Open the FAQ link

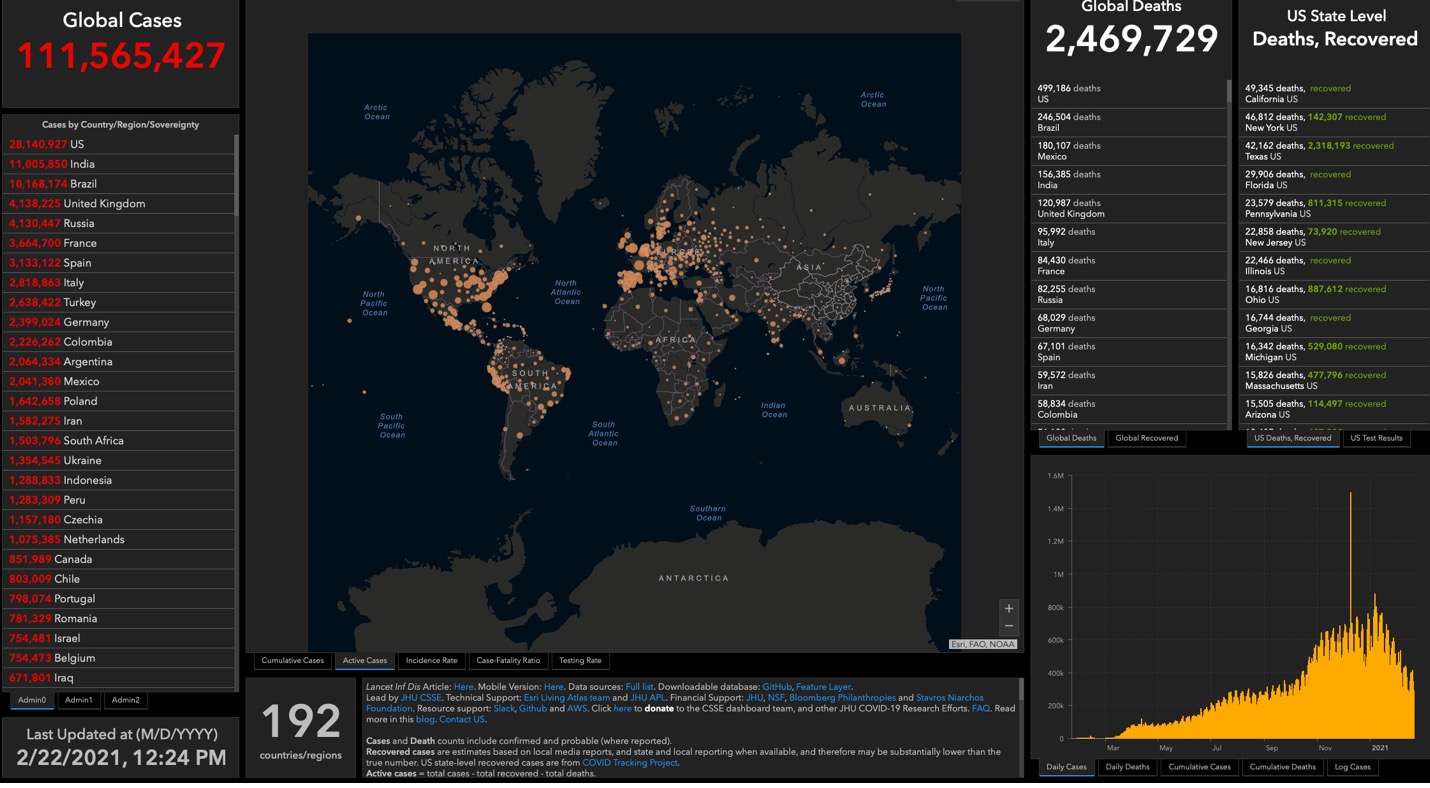981,708
